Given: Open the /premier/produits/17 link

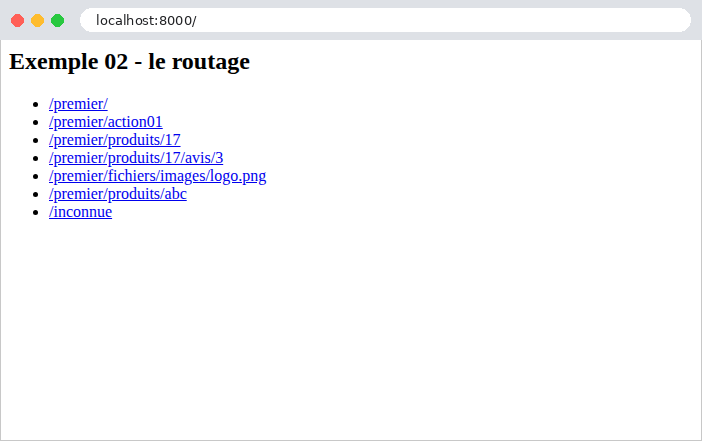Looking at the screenshot, I should pyautogui.click(x=115, y=140).
